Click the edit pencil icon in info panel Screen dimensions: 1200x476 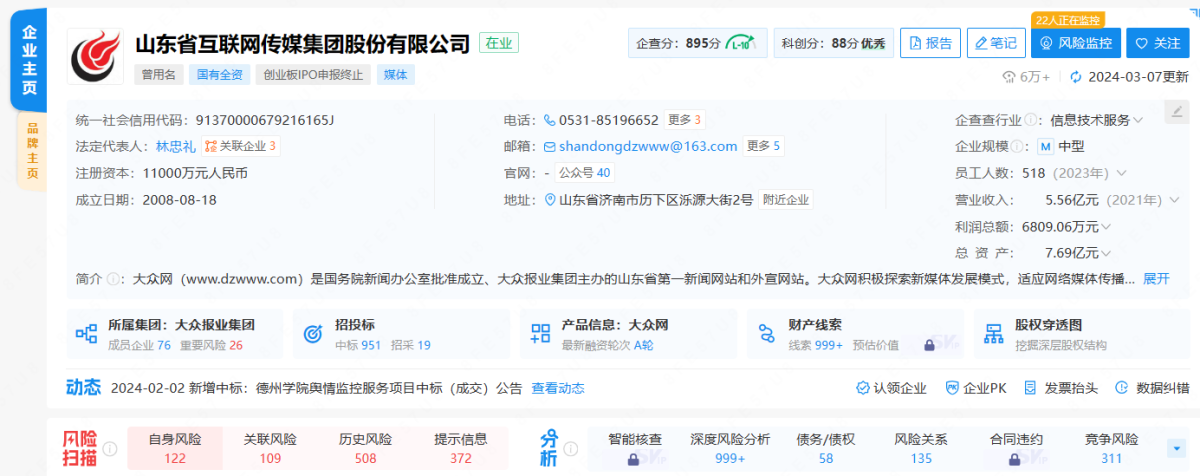[1176, 112]
